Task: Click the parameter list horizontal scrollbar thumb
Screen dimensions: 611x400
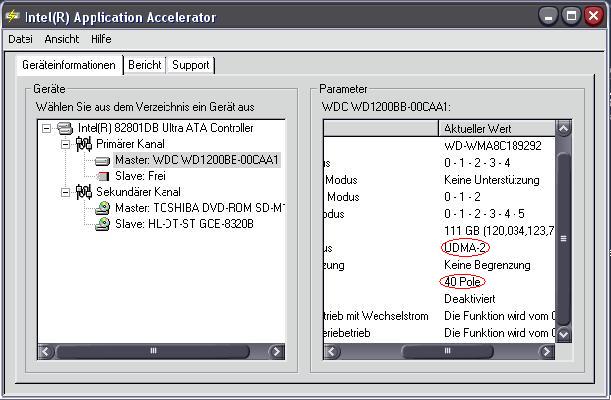Action: coord(447,352)
